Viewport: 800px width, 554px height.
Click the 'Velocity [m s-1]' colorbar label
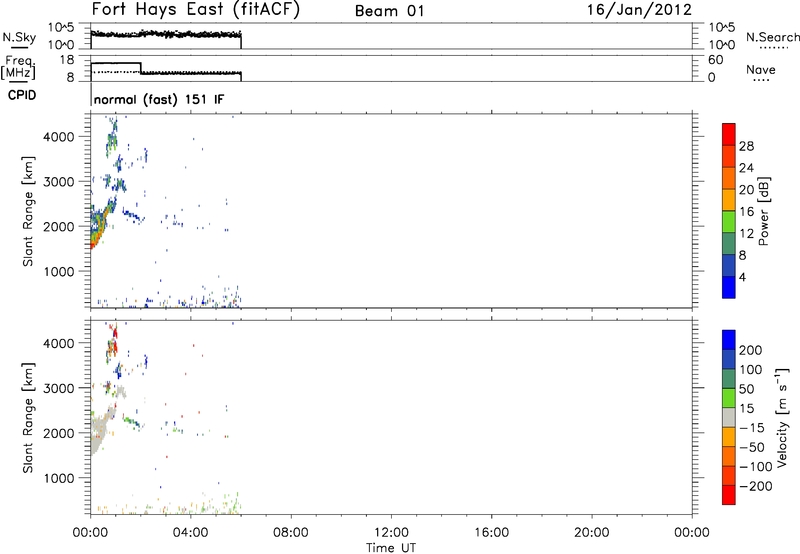(x=782, y=418)
